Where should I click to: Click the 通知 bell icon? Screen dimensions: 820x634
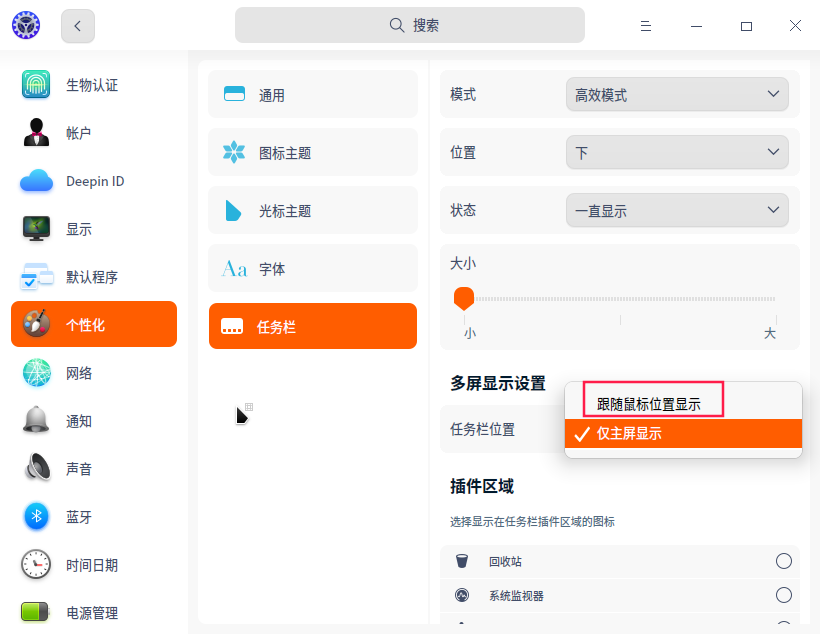pos(36,420)
